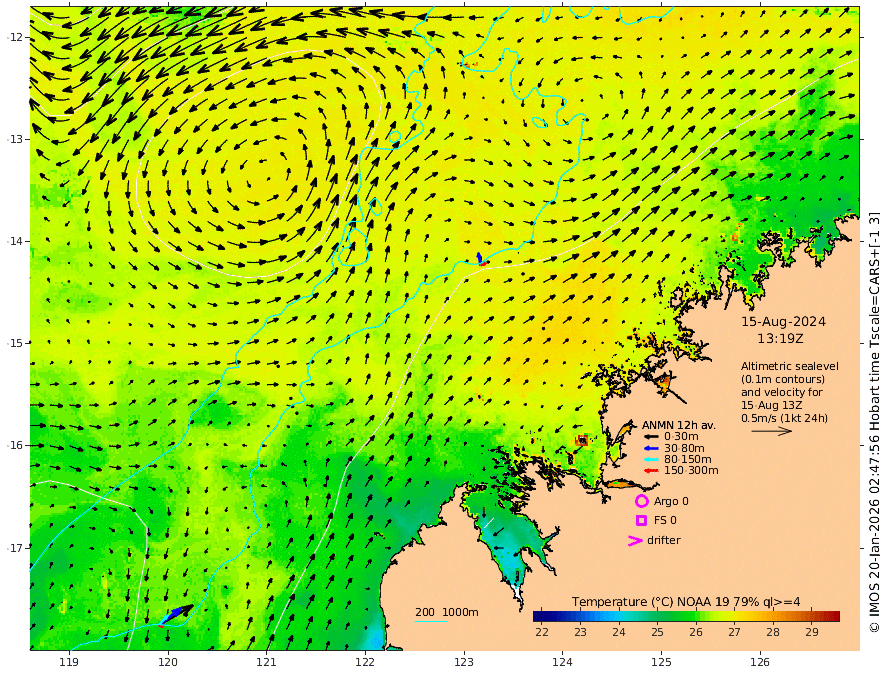Click latitude axis label '-14'
880x680 pixels.
pyautogui.click(x=15, y=241)
